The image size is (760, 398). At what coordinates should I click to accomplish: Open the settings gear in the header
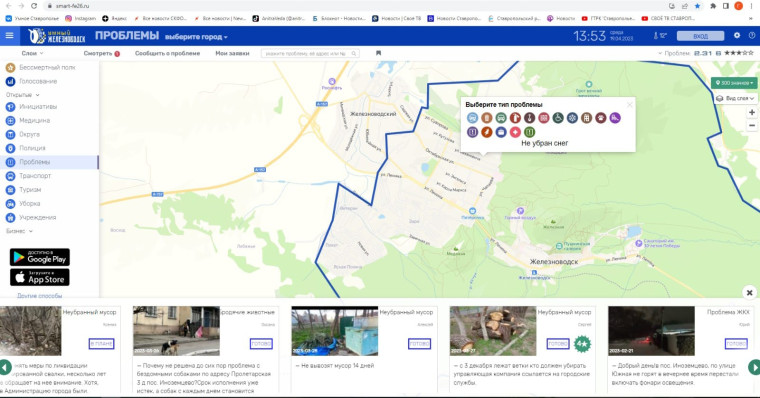737,35
